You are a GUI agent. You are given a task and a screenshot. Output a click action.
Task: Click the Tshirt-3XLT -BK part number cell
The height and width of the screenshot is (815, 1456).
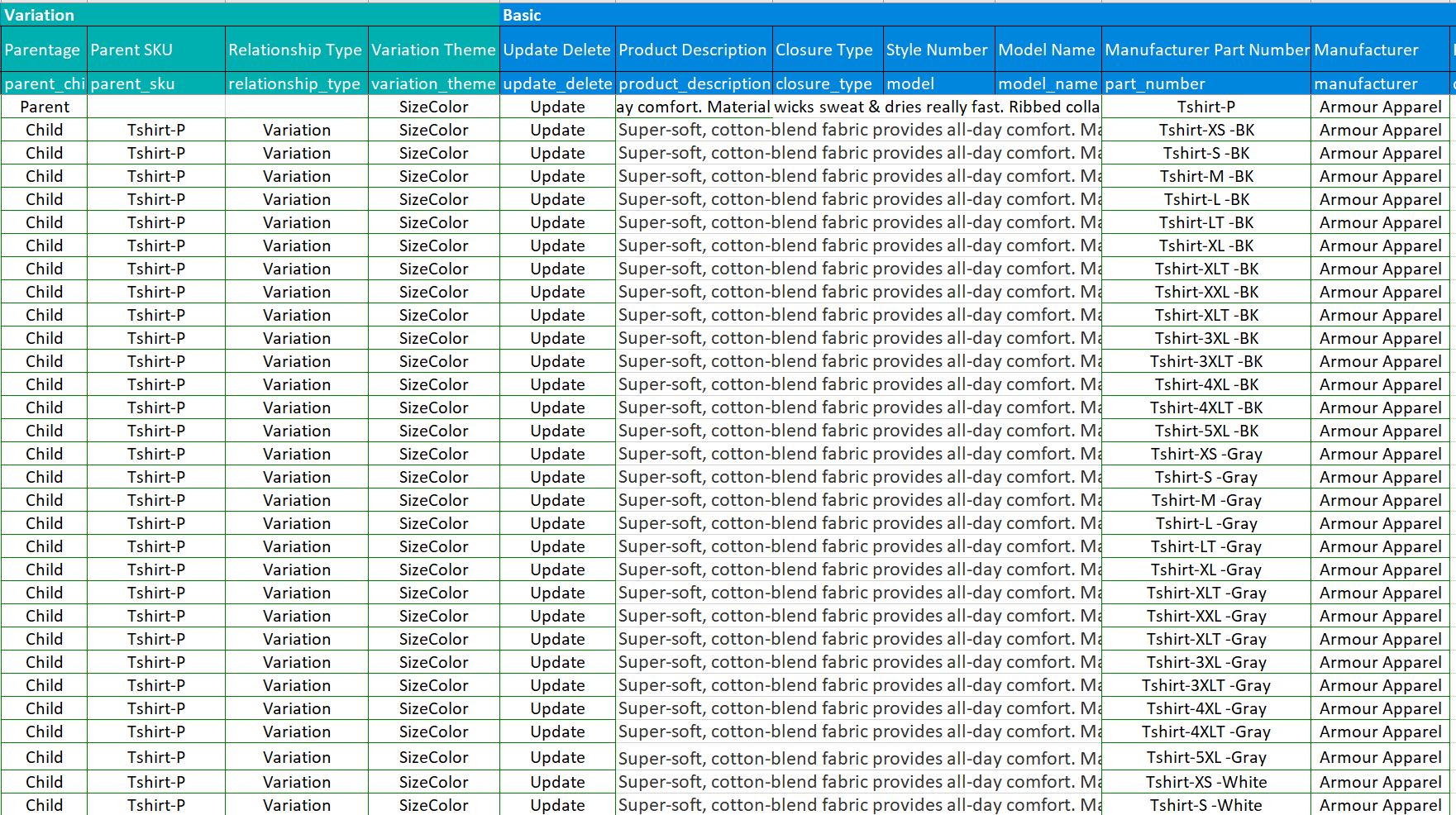point(1206,361)
